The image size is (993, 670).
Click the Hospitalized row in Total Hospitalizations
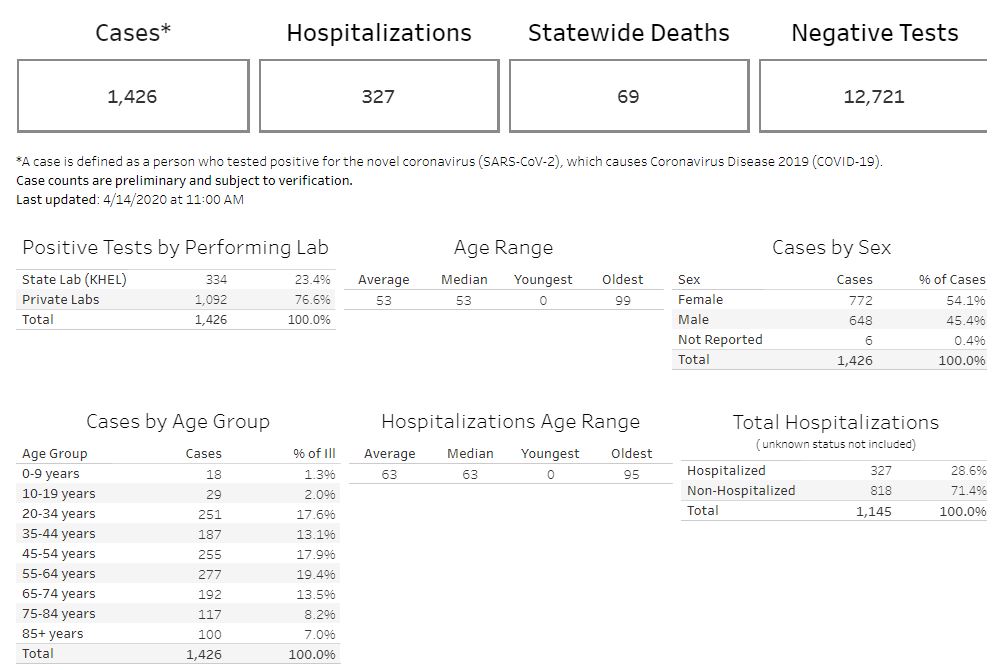pyautogui.click(x=726, y=471)
